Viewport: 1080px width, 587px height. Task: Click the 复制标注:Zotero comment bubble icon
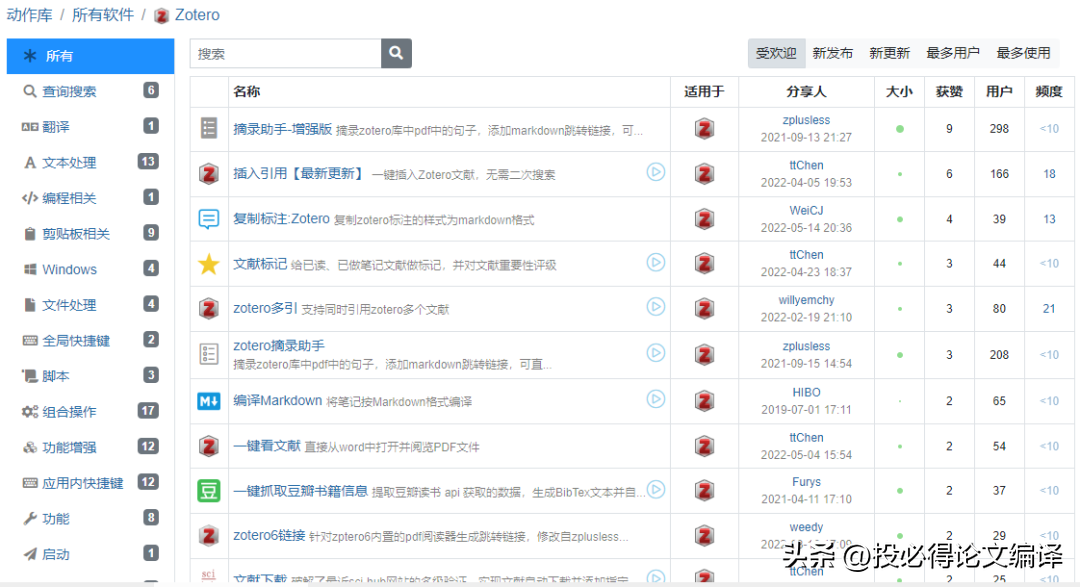point(209,219)
